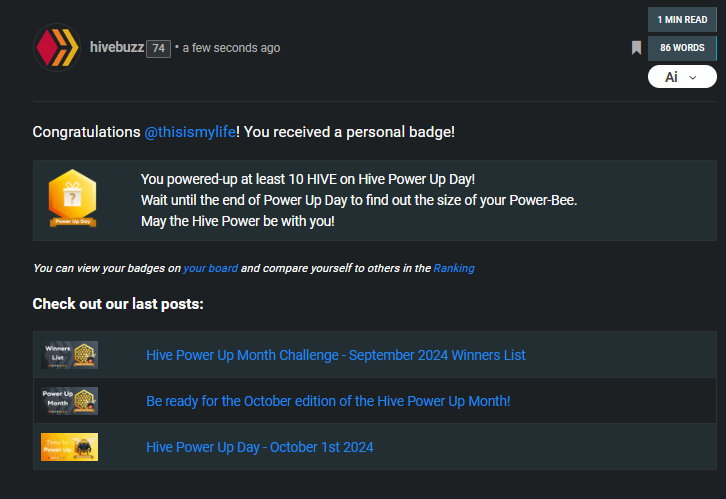Open the @thisismylife mention link
The width and height of the screenshot is (726, 499).
(x=190, y=132)
